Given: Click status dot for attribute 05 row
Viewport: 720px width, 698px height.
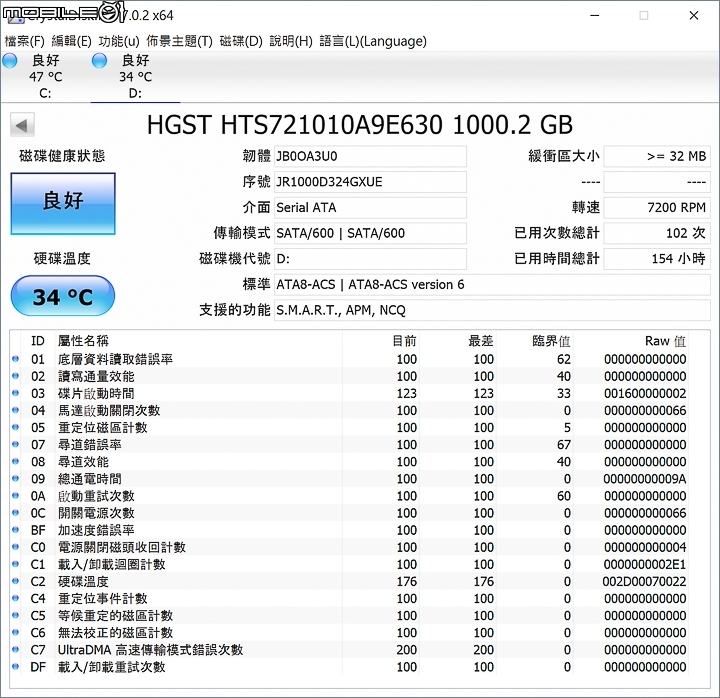Looking at the screenshot, I should click(15, 428).
